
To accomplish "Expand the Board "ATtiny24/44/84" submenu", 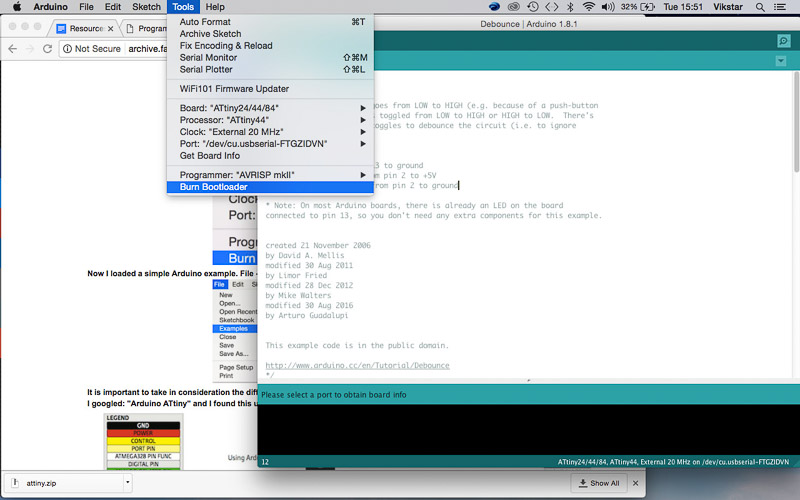I will click(270, 108).
